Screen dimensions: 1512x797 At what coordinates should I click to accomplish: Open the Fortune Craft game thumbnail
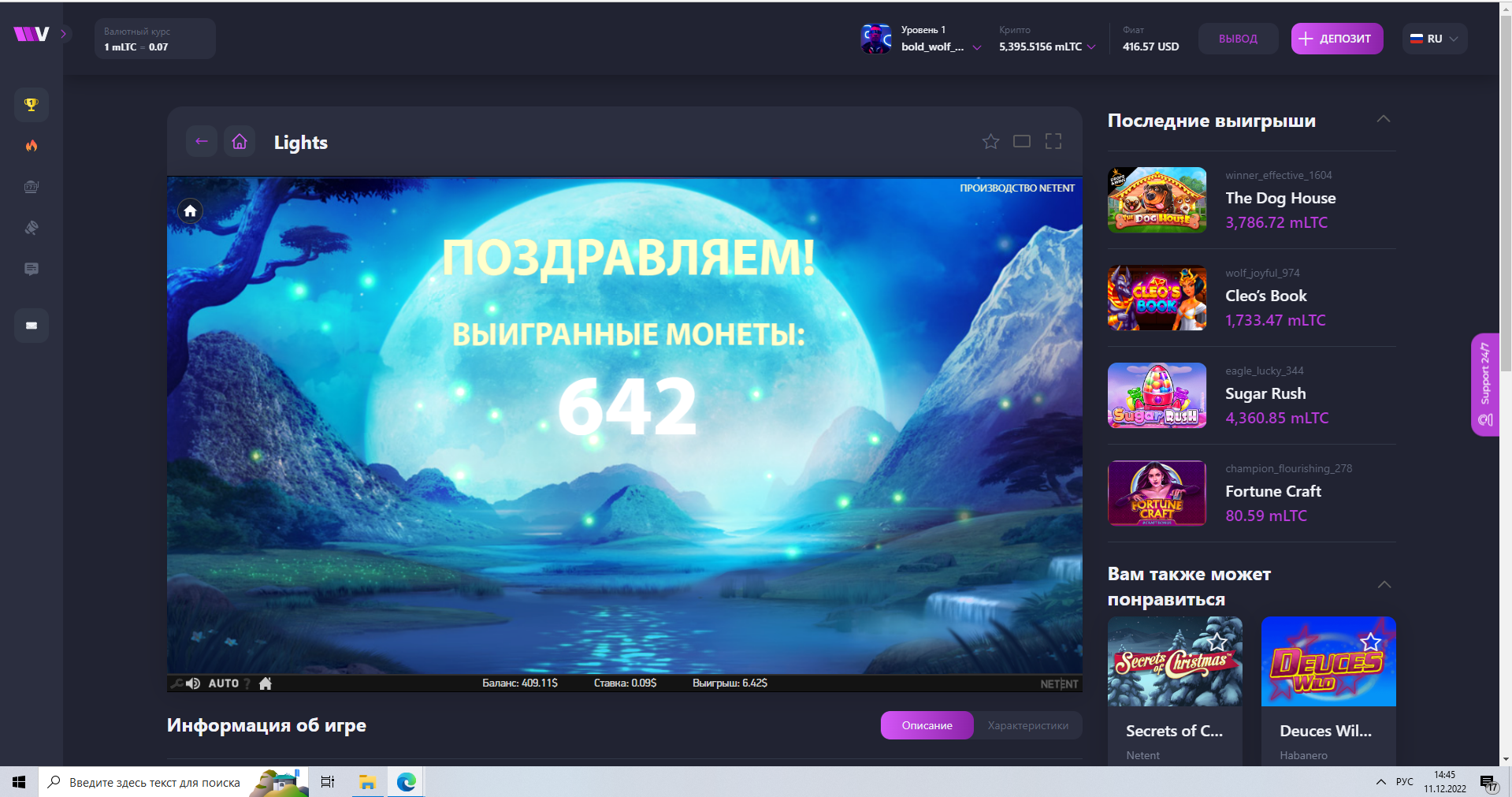click(x=1157, y=493)
